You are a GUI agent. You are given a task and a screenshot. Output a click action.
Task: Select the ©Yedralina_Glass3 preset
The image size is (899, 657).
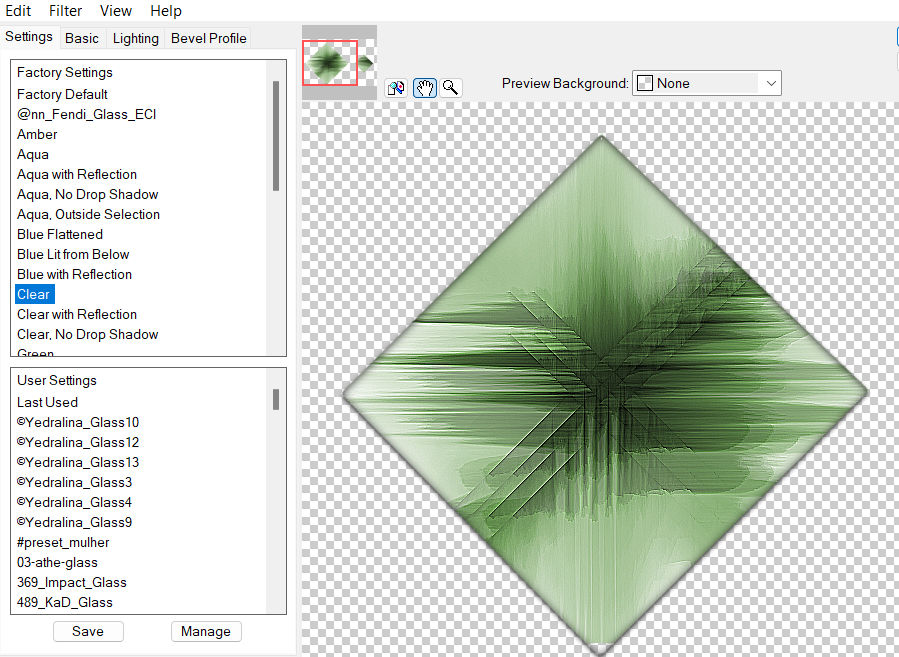pos(75,483)
